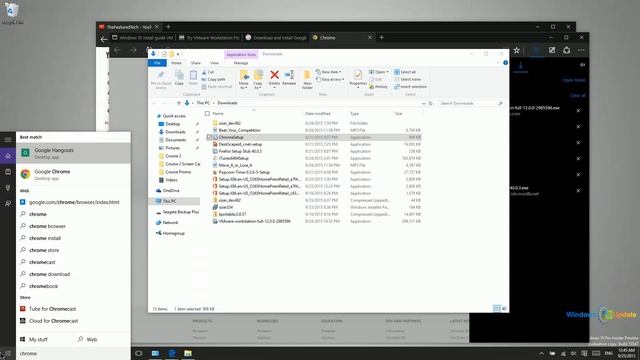Open the Easy access dropdown
The image size is (640, 360).
click(330, 79)
